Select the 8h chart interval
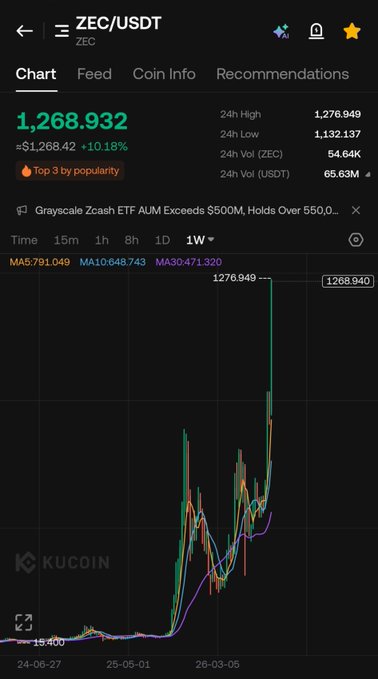This screenshot has width=378, height=679. pyautogui.click(x=132, y=240)
